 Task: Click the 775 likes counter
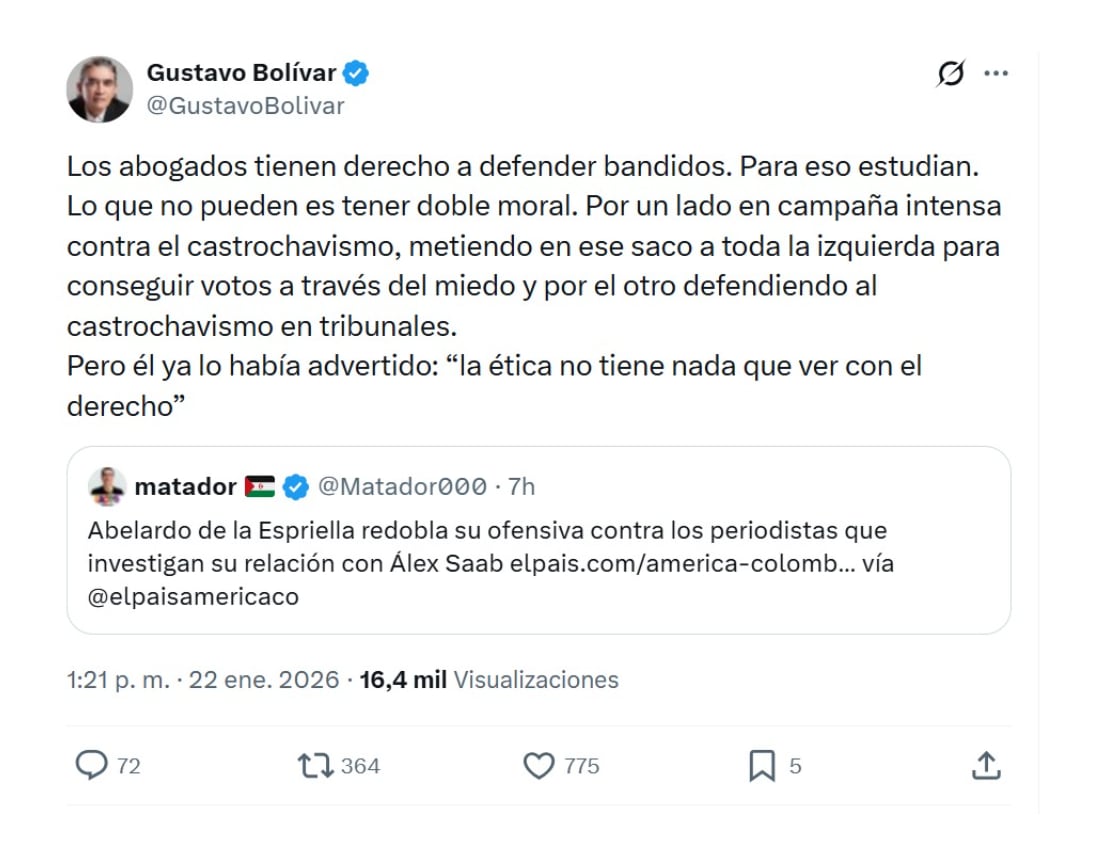(580, 765)
